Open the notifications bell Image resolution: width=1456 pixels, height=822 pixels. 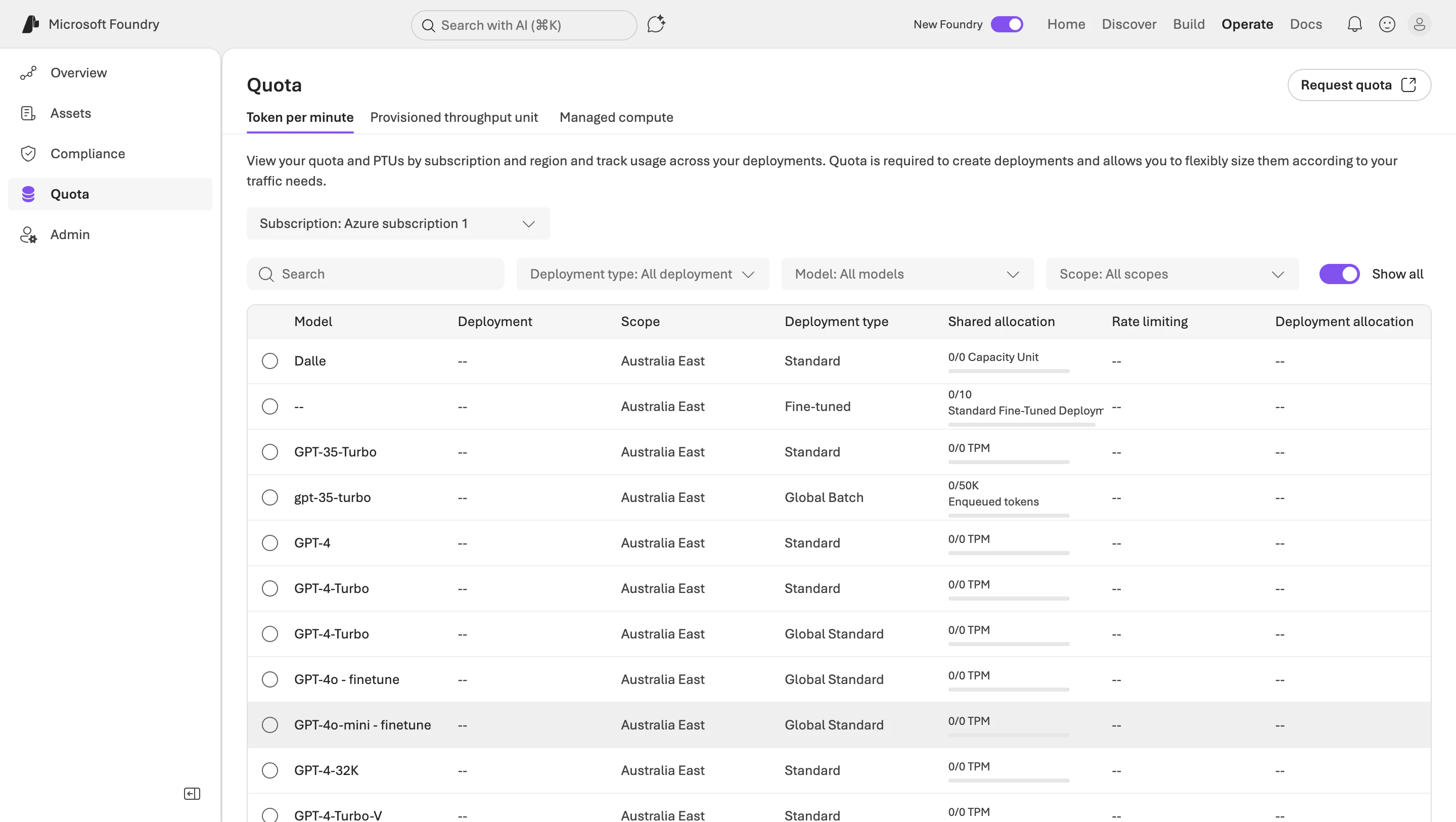(x=1354, y=24)
